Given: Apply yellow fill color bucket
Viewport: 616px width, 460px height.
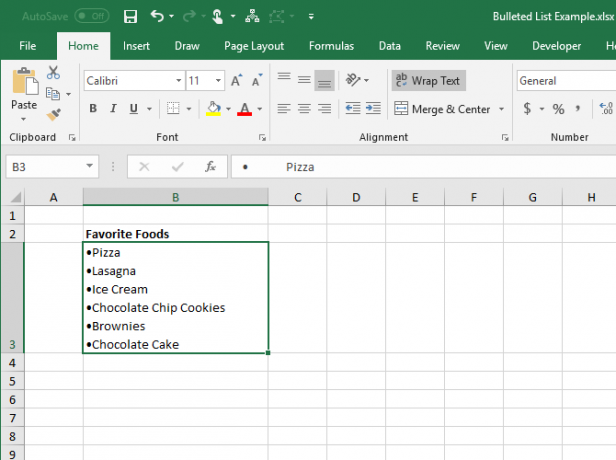Looking at the screenshot, I should click(213, 108).
